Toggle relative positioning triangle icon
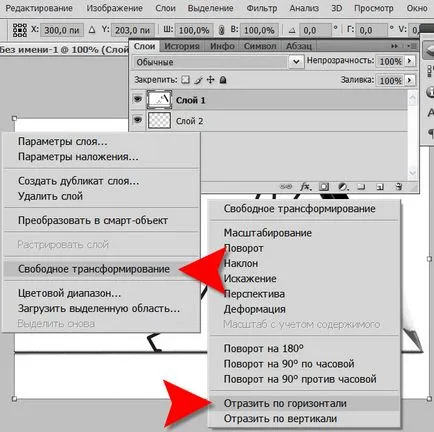The image size is (434, 432). tap(92, 30)
